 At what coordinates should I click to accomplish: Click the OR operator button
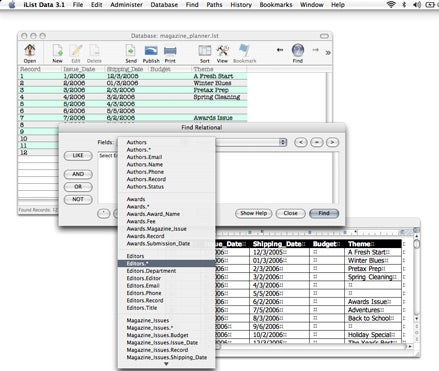point(78,187)
